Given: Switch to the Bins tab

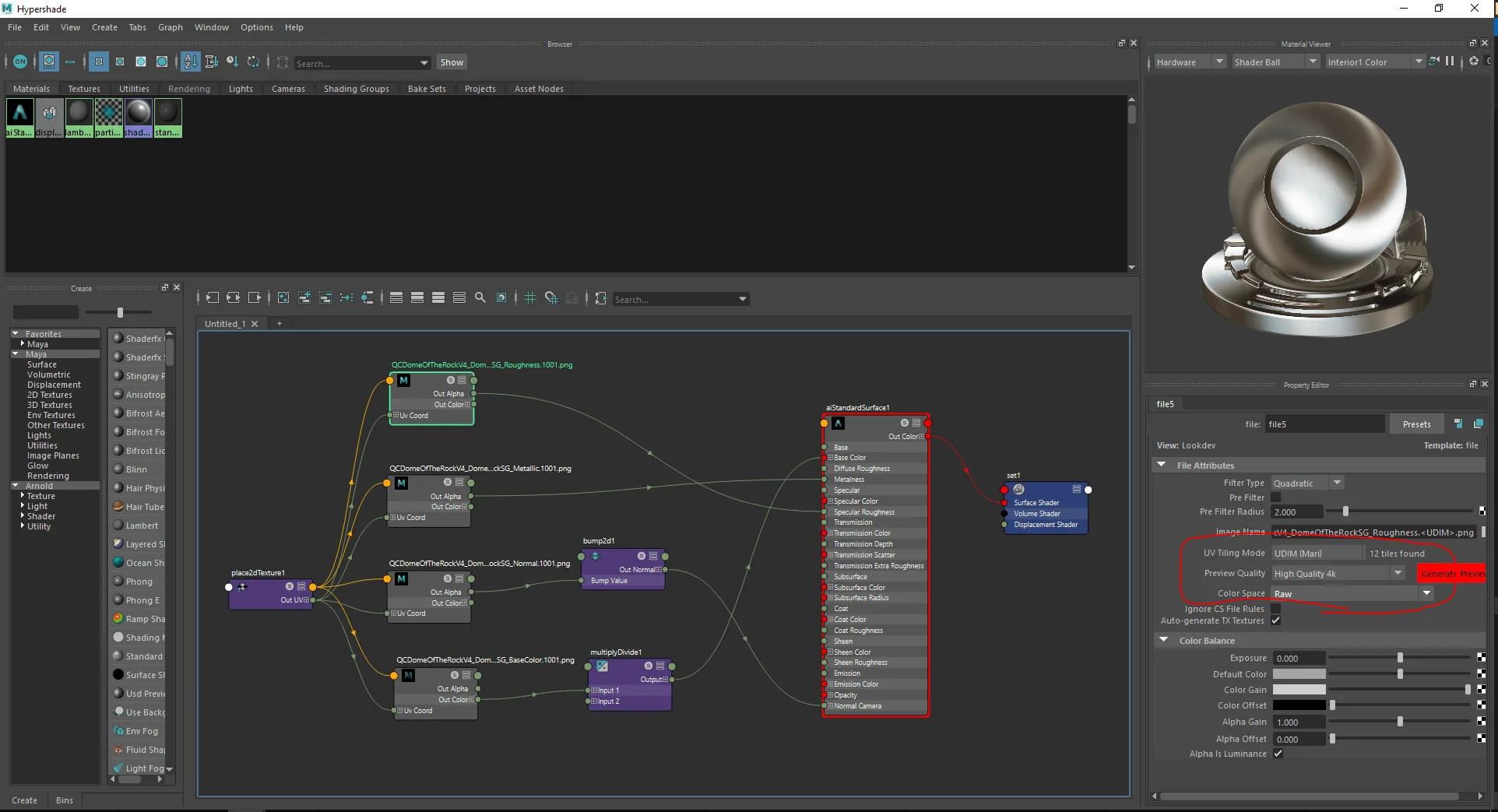Looking at the screenshot, I should [65, 800].
